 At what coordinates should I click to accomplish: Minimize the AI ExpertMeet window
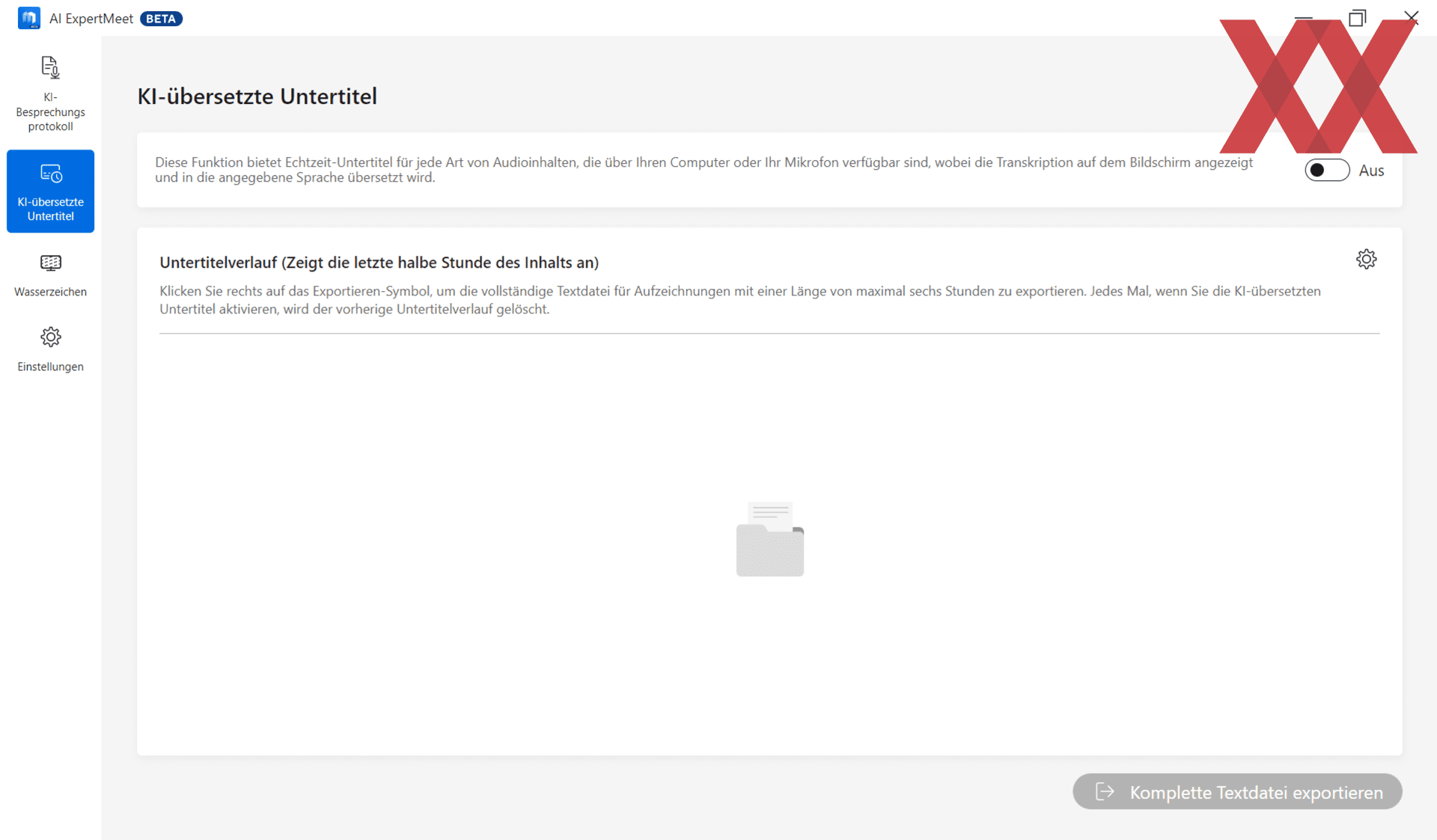pos(1303,16)
